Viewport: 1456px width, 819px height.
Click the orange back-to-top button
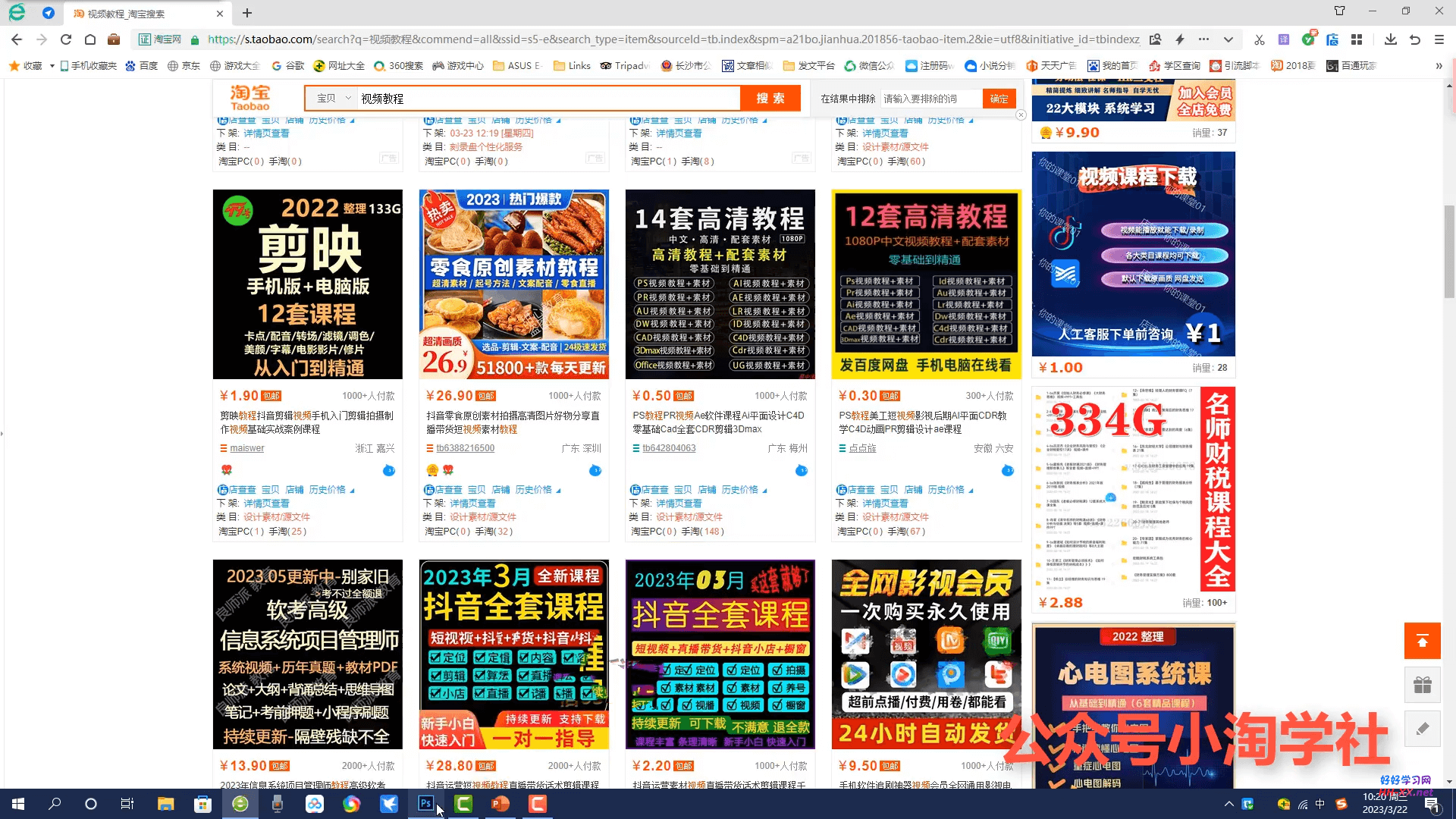click(1423, 642)
